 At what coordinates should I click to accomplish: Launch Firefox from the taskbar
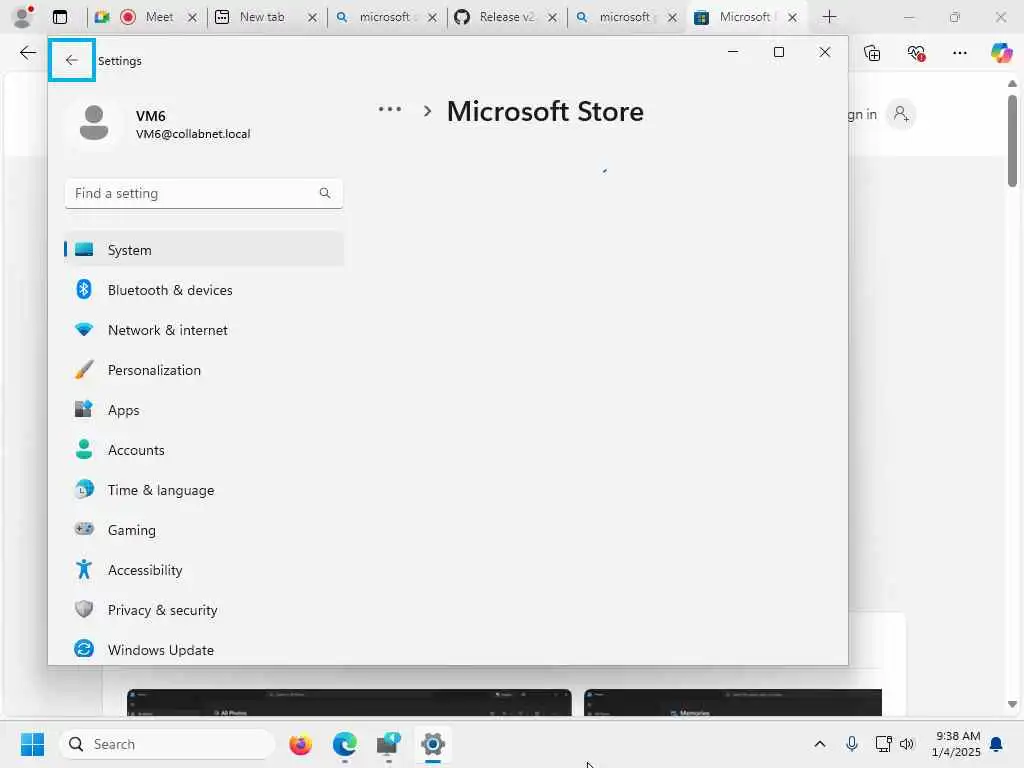(x=300, y=744)
